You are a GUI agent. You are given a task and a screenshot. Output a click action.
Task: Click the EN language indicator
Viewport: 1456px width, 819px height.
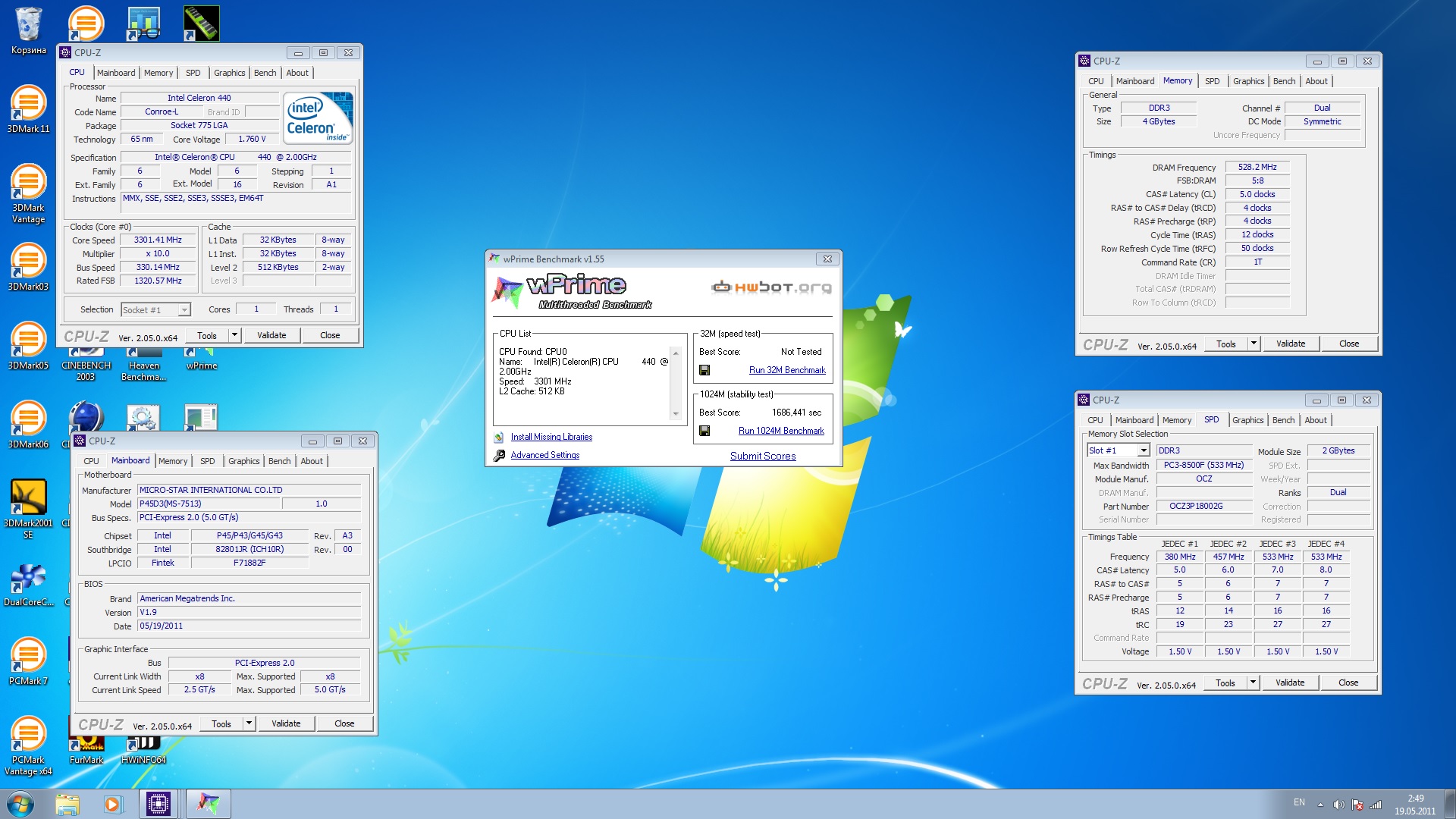point(1299,802)
